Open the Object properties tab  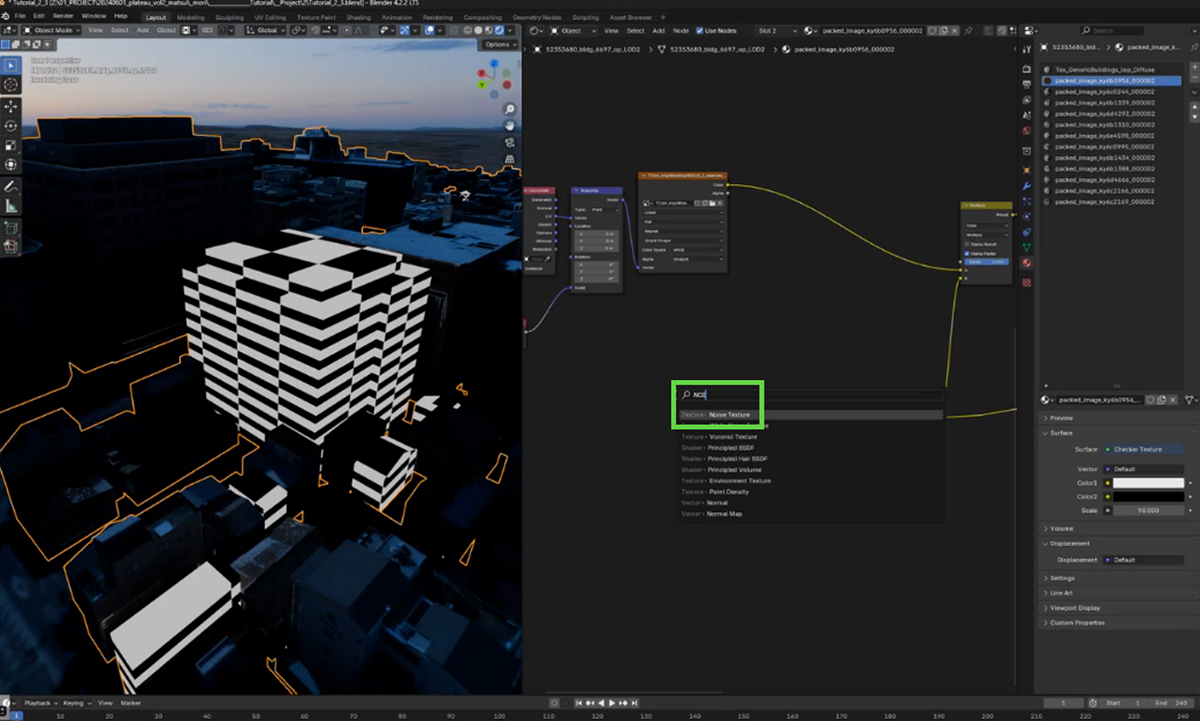(x=1026, y=170)
